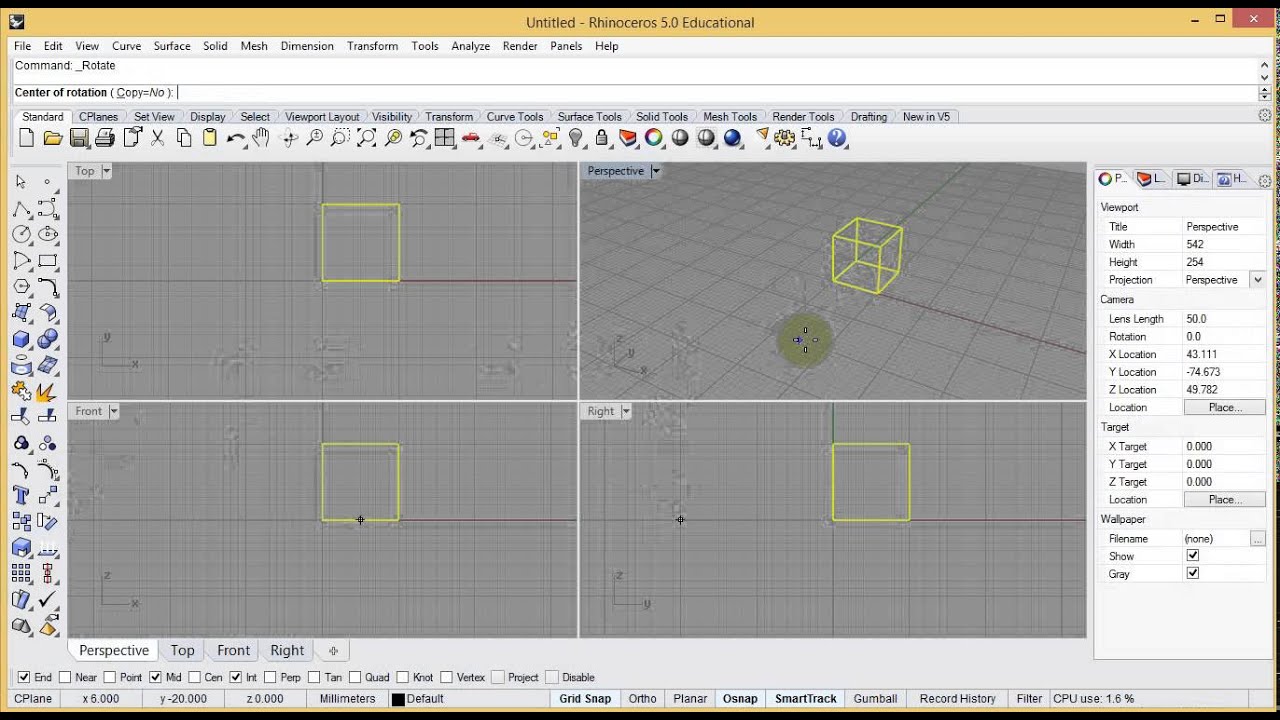
Task: Click the New file icon
Action: (x=27, y=138)
